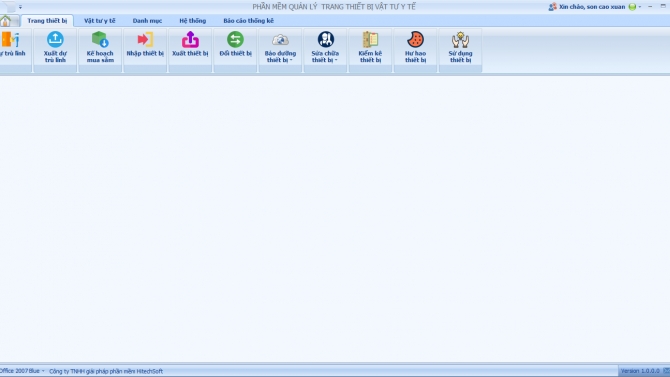Open Sửa chữa thiết bị repair icon
The height and width of the screenshot is (377, 670).
[325, 39]
